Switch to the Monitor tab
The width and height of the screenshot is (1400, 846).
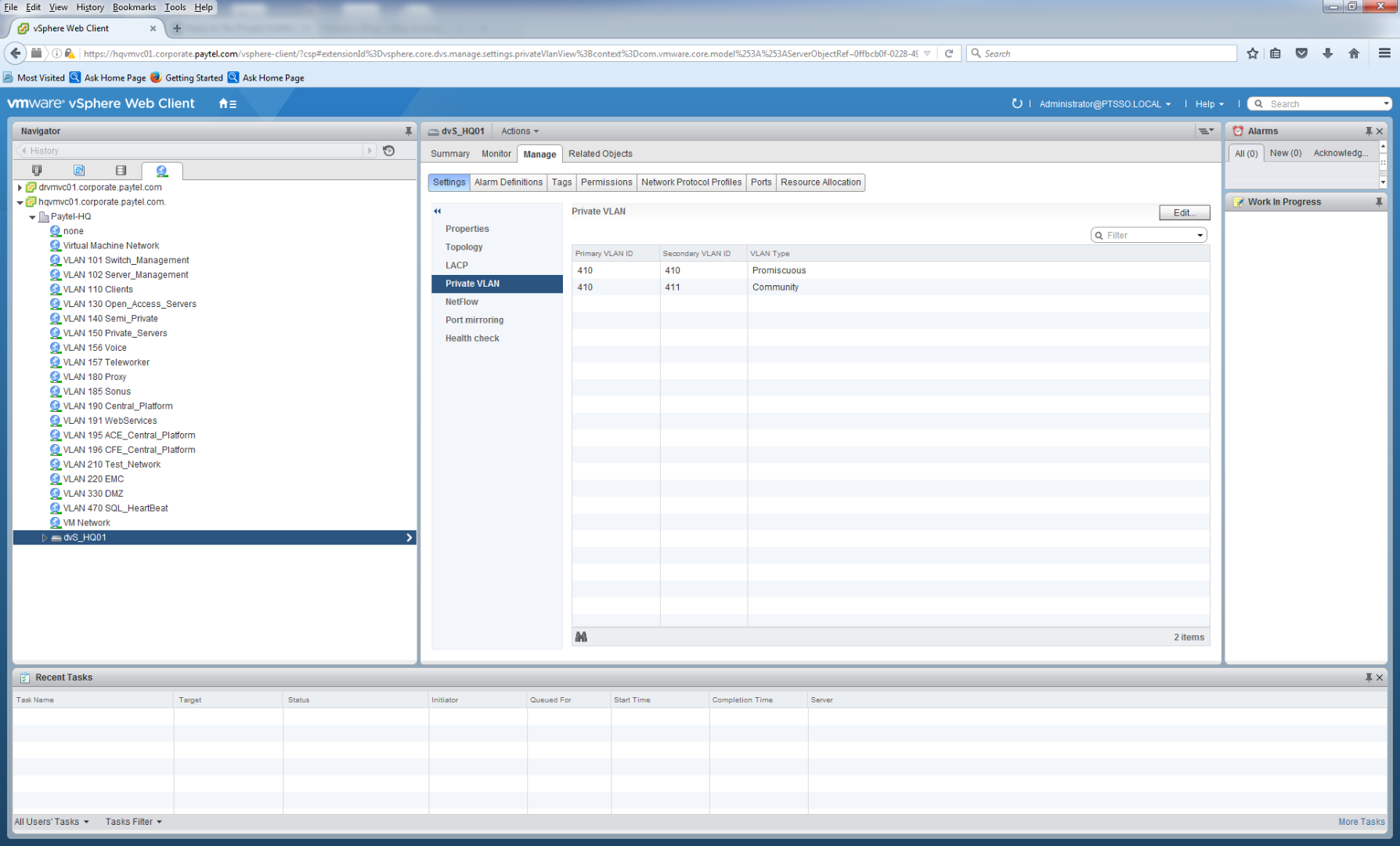point(496,154)
